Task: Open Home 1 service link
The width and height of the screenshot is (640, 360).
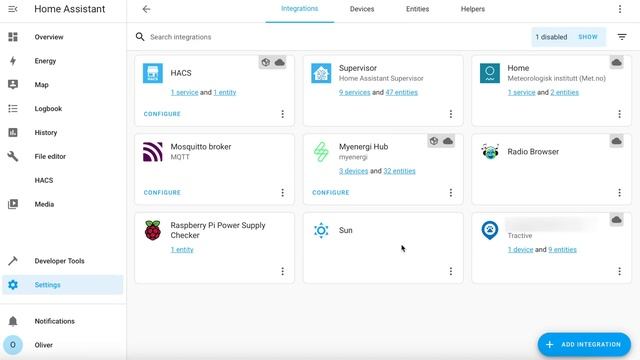Action: click(521, 92)
